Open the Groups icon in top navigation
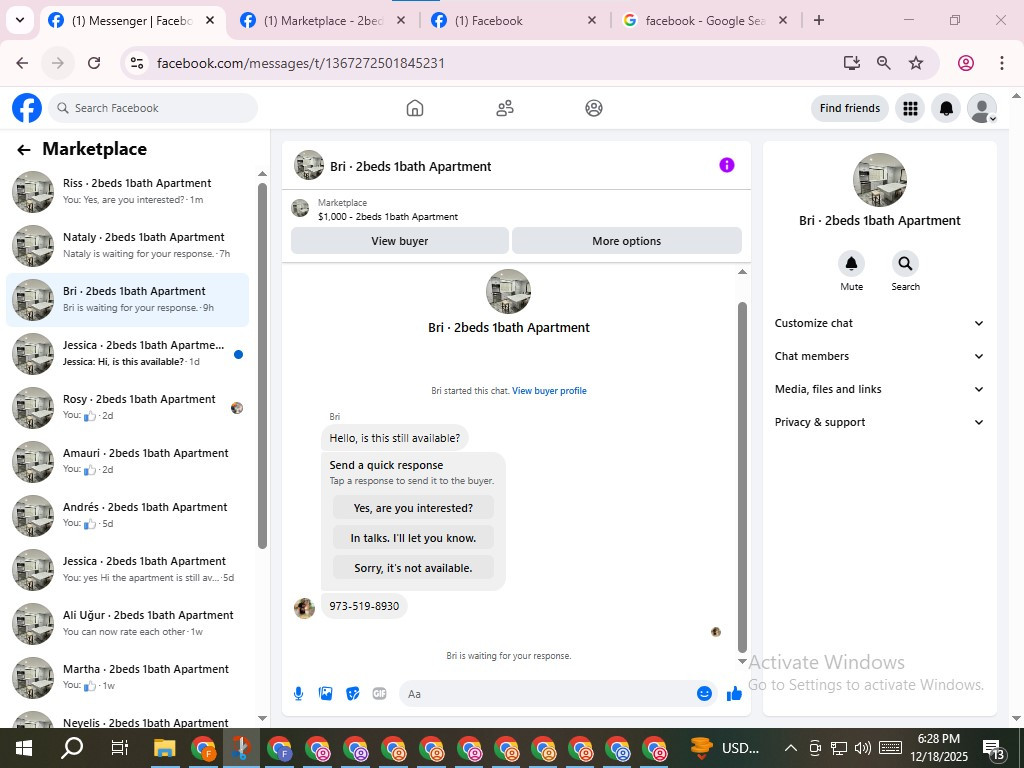The height and width of the screenshot is (768, 1024). [x=594, y=108]
